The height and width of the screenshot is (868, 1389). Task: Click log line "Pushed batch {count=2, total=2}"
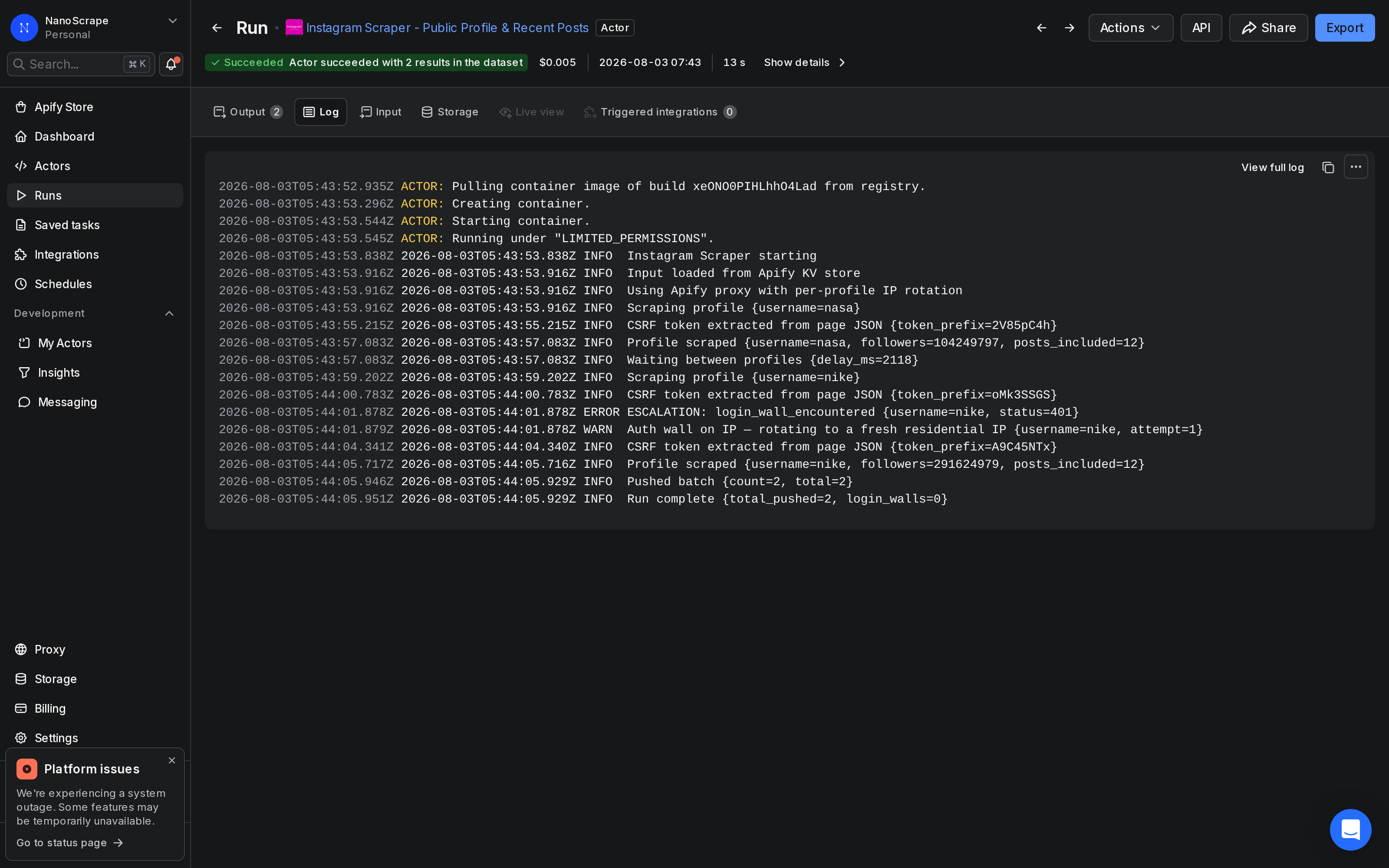coord(536,482)
